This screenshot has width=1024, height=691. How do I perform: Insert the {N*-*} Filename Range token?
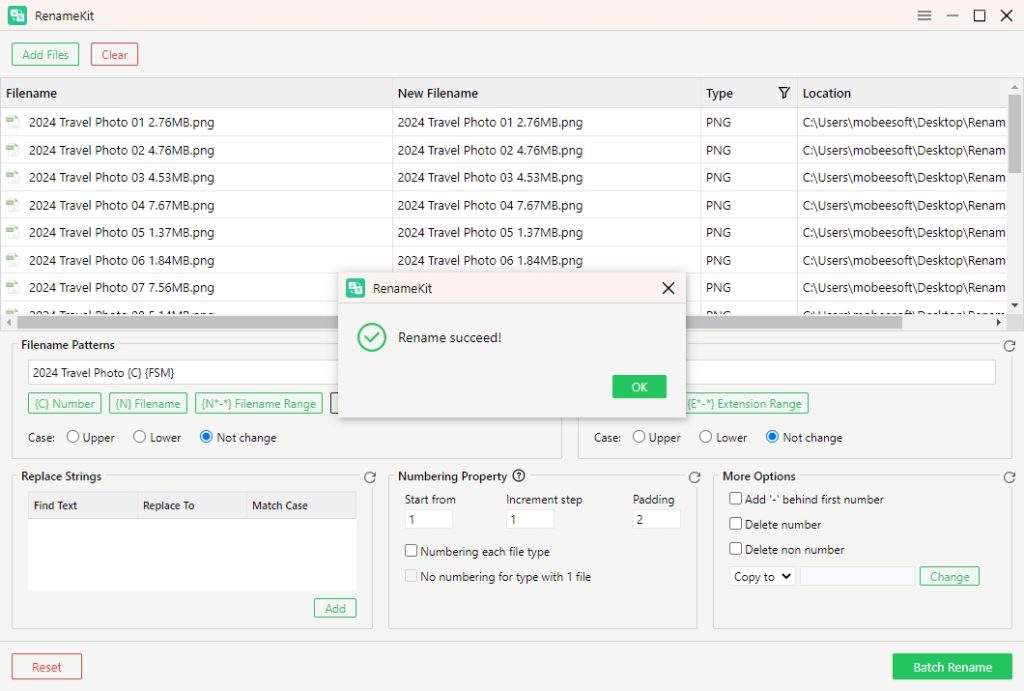pyautogui.click(x=258, y=404)
